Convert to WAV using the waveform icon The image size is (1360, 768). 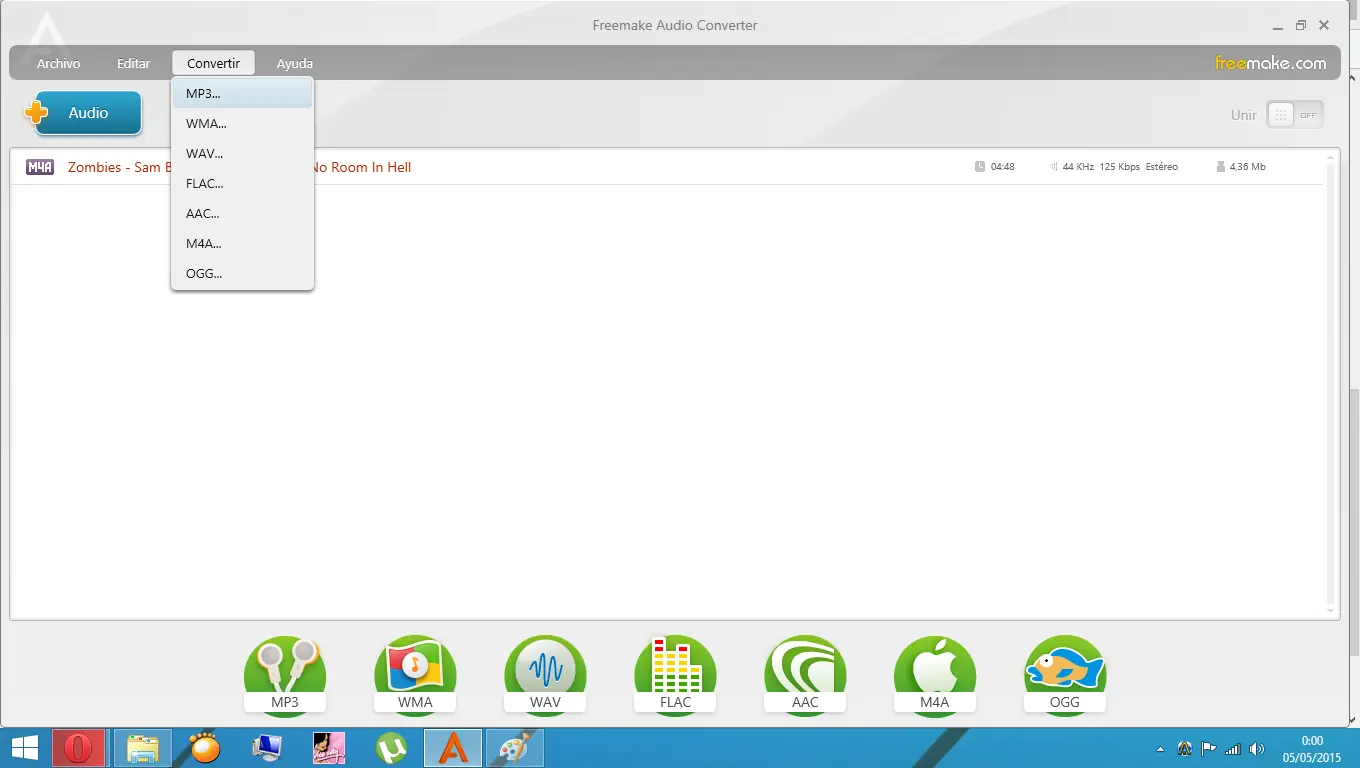point(545,675)
